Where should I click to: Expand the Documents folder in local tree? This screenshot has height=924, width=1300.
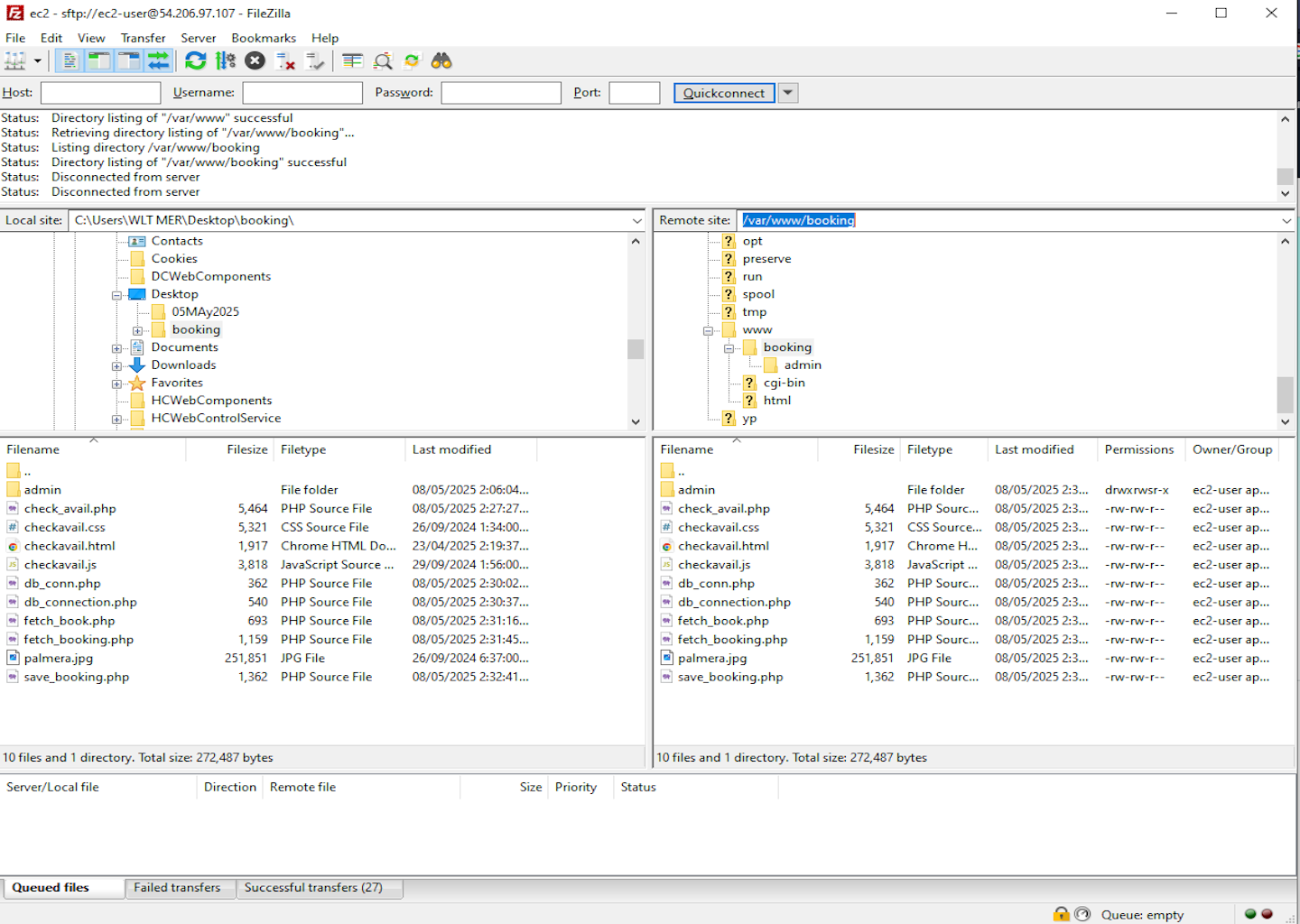tap(116, 348)
